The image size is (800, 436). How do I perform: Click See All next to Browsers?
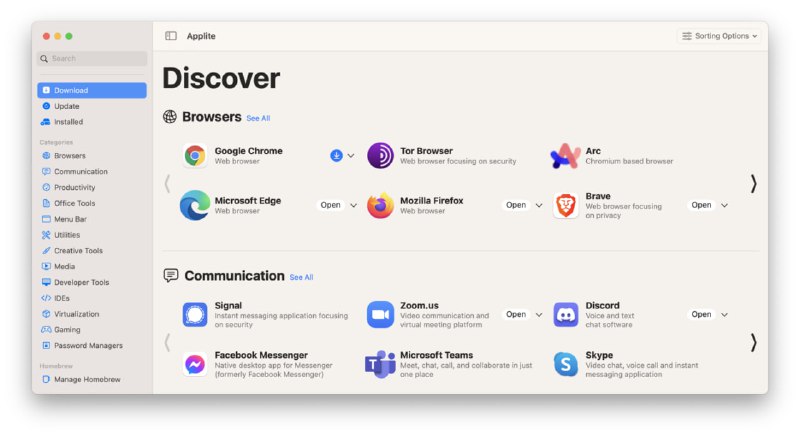(x=258, y=118)
